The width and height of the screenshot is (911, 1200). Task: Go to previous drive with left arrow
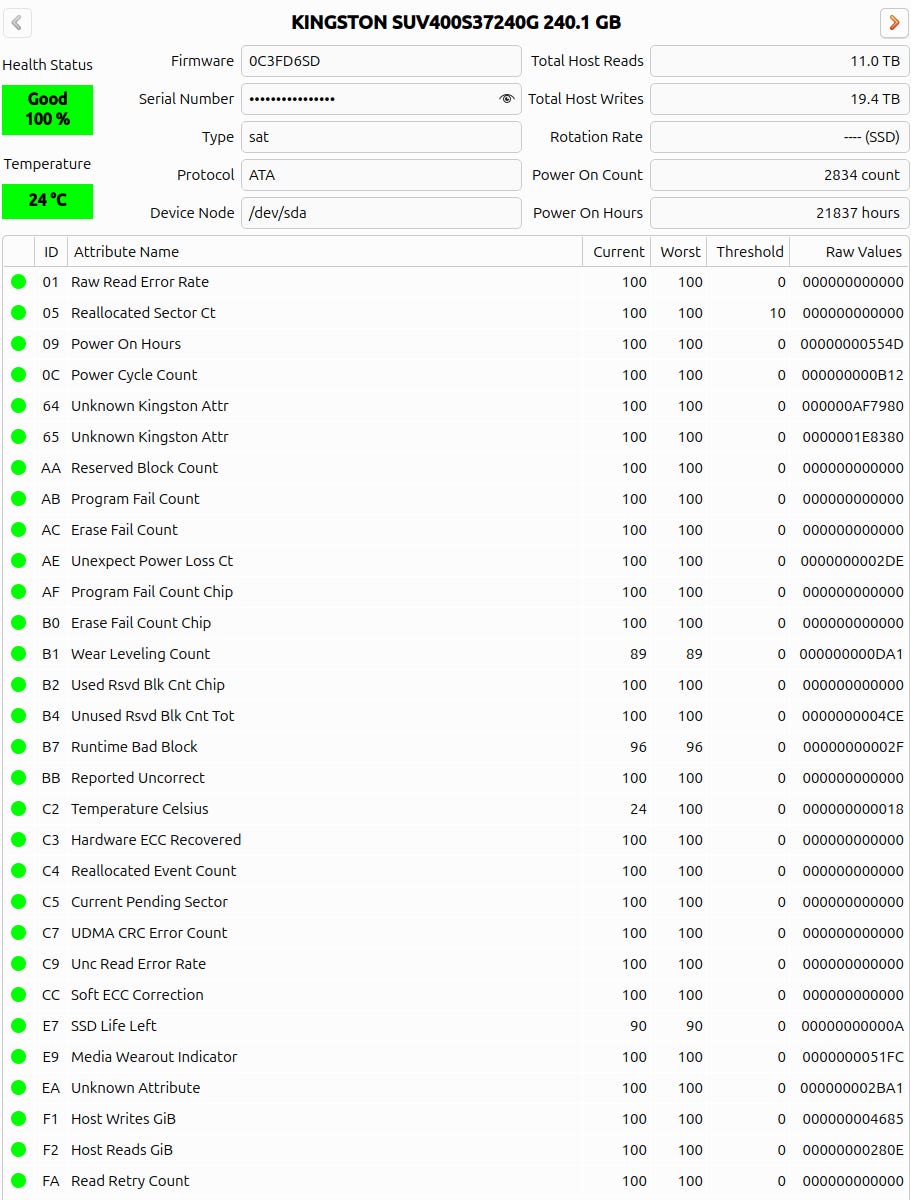[x=17, y=23]
